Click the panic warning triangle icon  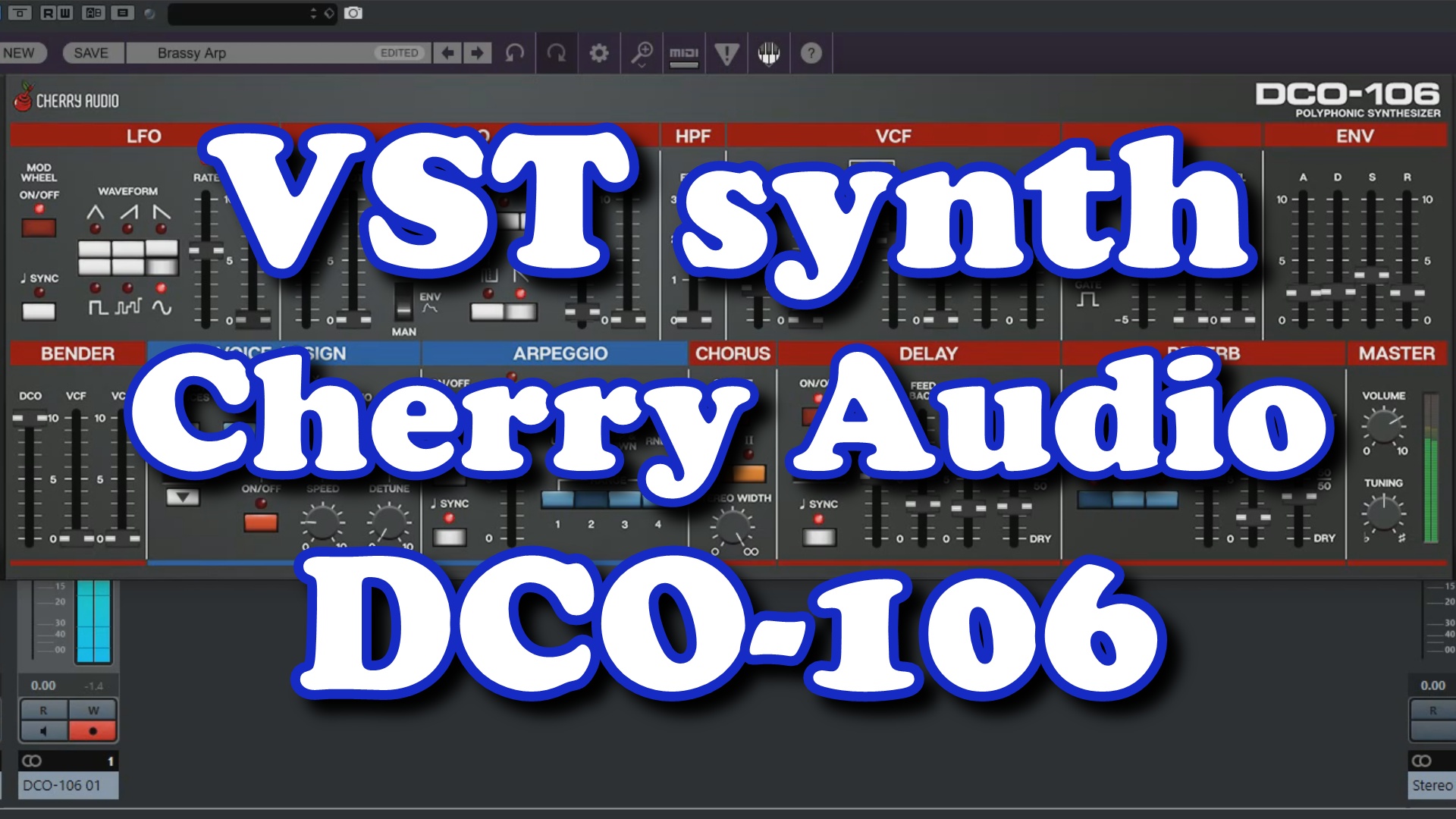coord(726,53)
